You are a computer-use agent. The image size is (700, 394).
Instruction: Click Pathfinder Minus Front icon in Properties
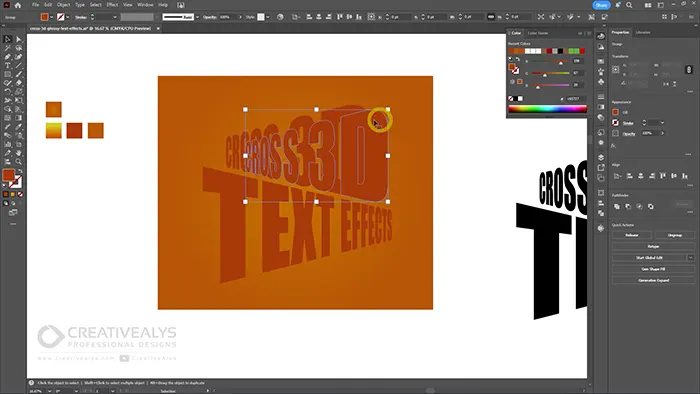coord(628,206)
